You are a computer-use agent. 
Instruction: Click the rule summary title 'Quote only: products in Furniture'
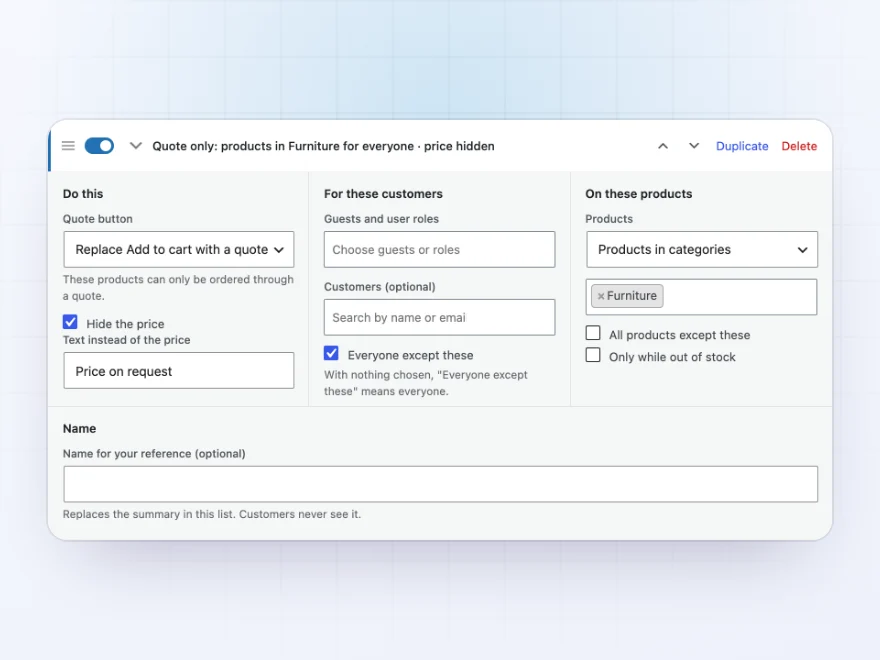323,146
